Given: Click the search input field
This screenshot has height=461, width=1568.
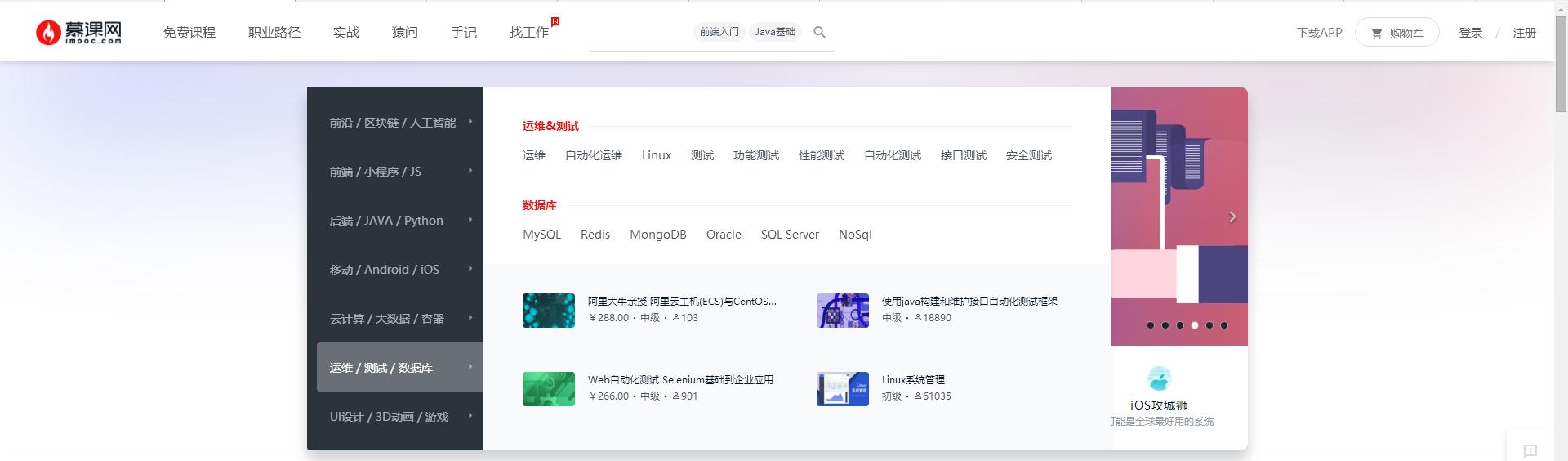Looking at the screenshot, I should tap(712, 33).
